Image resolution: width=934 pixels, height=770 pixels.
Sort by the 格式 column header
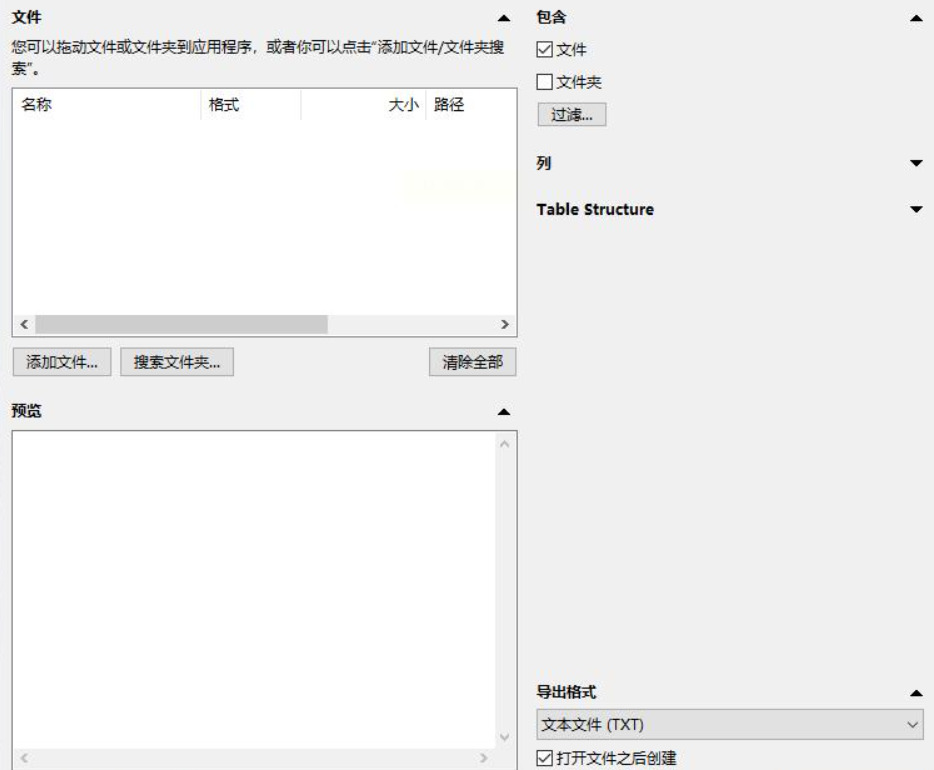pos(251,105)
